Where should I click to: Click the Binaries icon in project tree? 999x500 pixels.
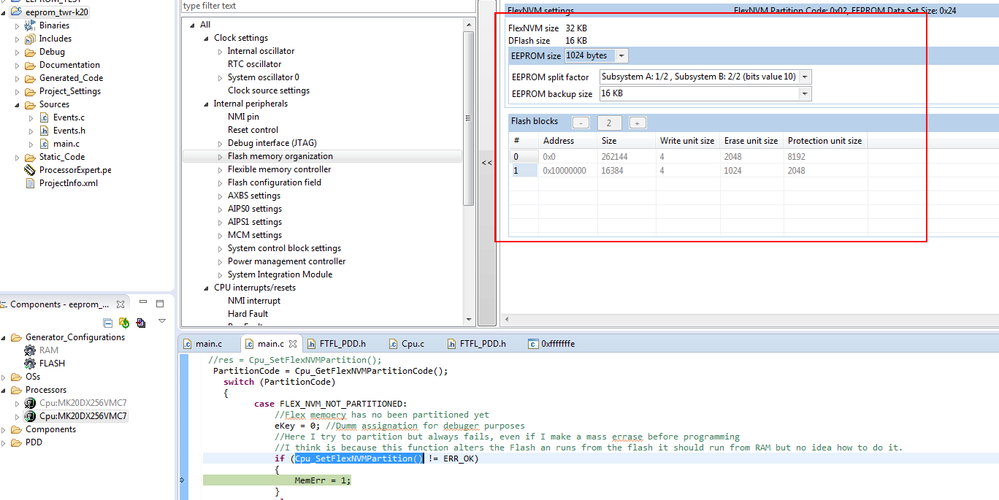point(29,25)
